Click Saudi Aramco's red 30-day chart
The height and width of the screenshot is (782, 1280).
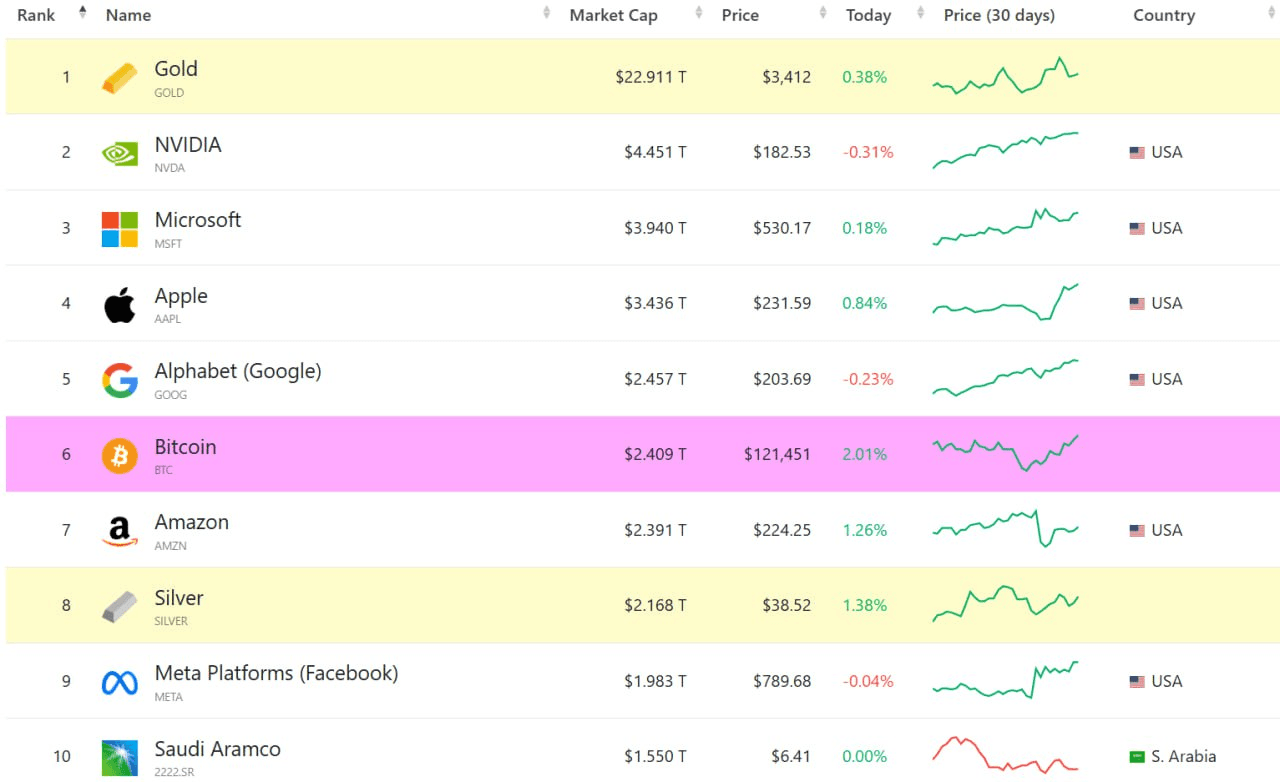pos(1005,755)
